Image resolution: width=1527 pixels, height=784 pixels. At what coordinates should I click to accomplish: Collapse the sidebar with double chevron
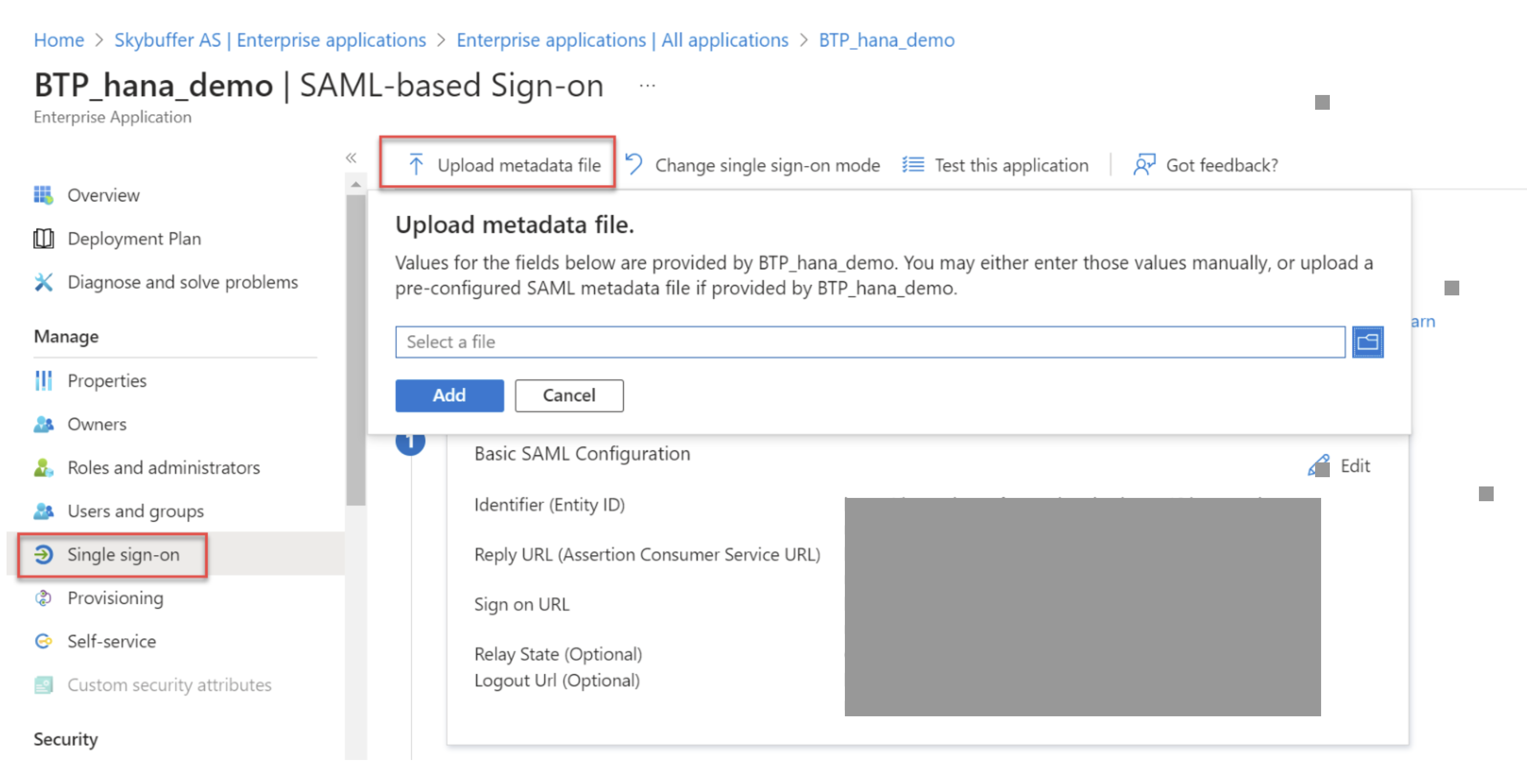[x=351, y=158]
